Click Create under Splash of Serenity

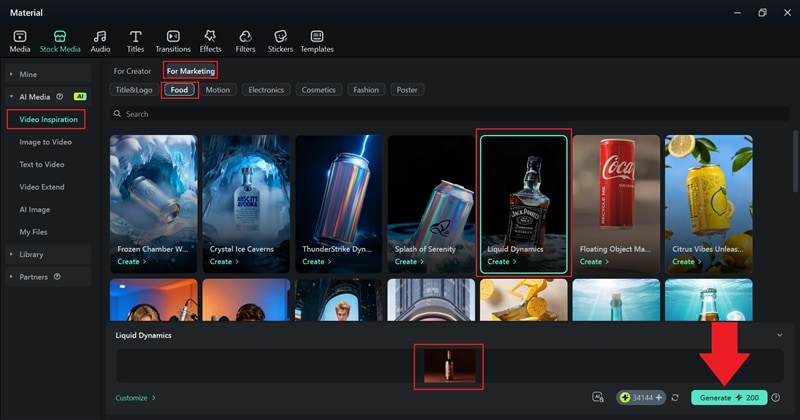(409, 261)
